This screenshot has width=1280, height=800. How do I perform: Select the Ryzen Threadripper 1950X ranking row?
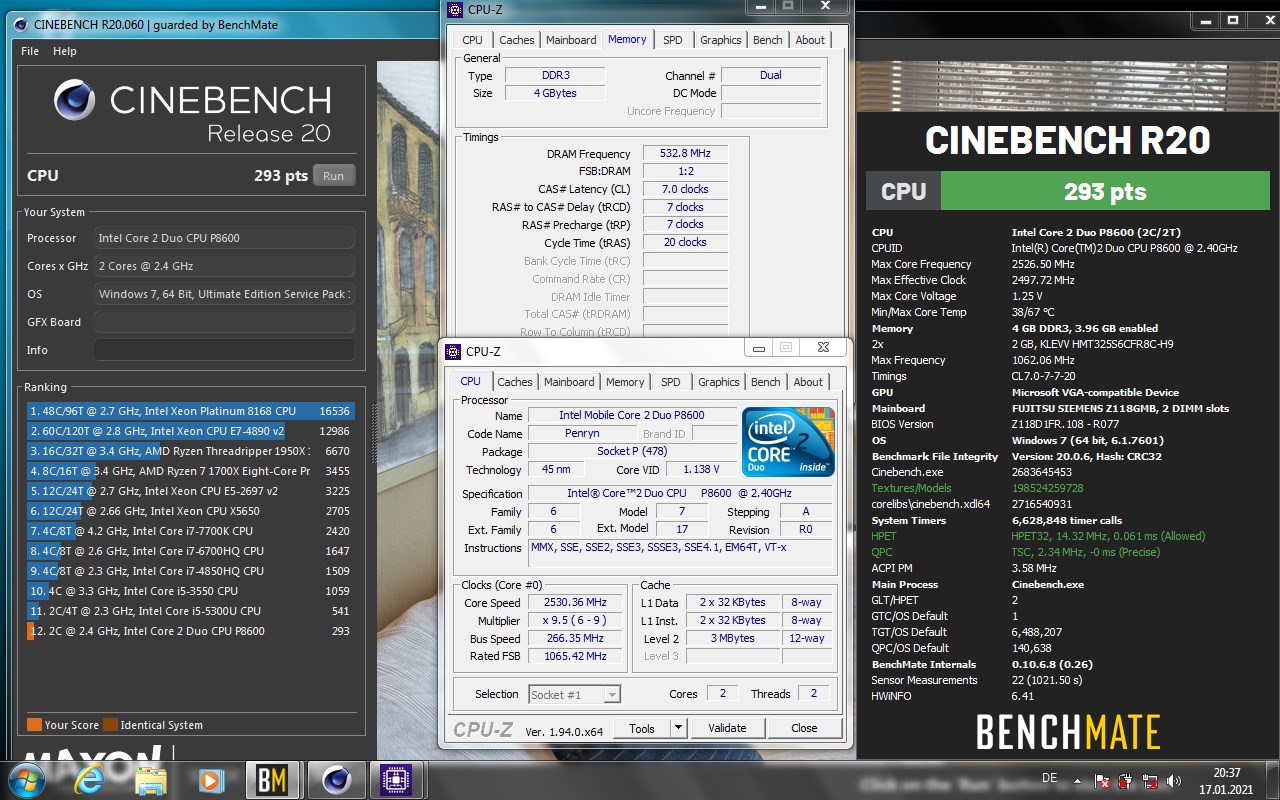tap(190, 451)
